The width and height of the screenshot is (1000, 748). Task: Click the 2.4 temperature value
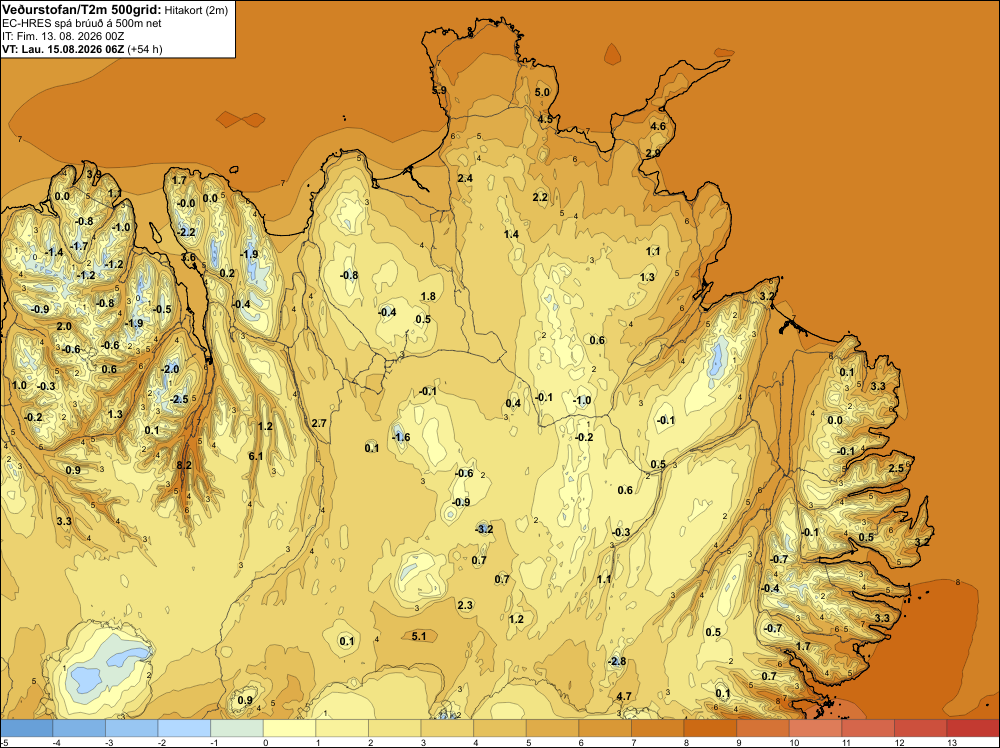[465, 178]
